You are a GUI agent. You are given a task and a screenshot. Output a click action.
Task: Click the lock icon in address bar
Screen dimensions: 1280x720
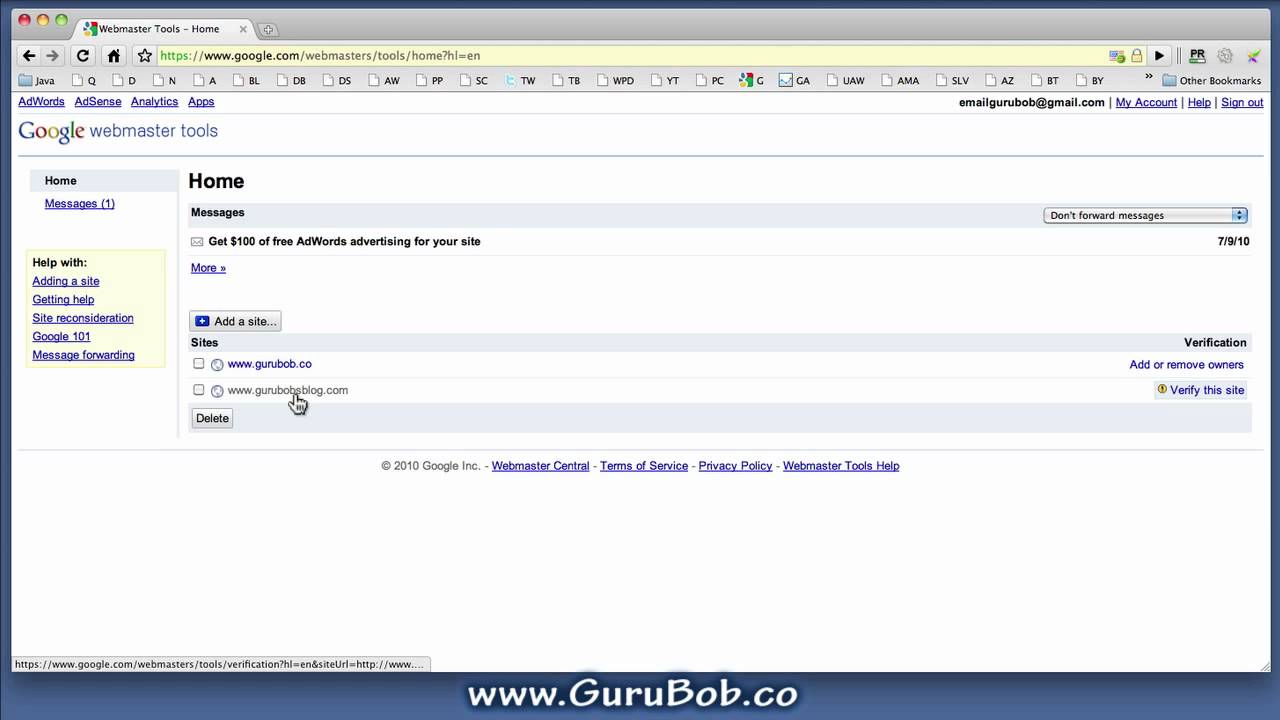coord(1136,56)
